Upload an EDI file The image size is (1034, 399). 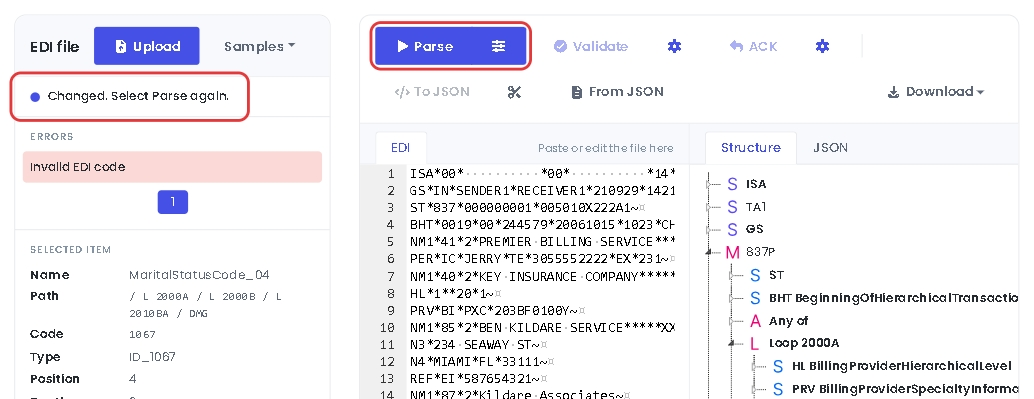146,46
